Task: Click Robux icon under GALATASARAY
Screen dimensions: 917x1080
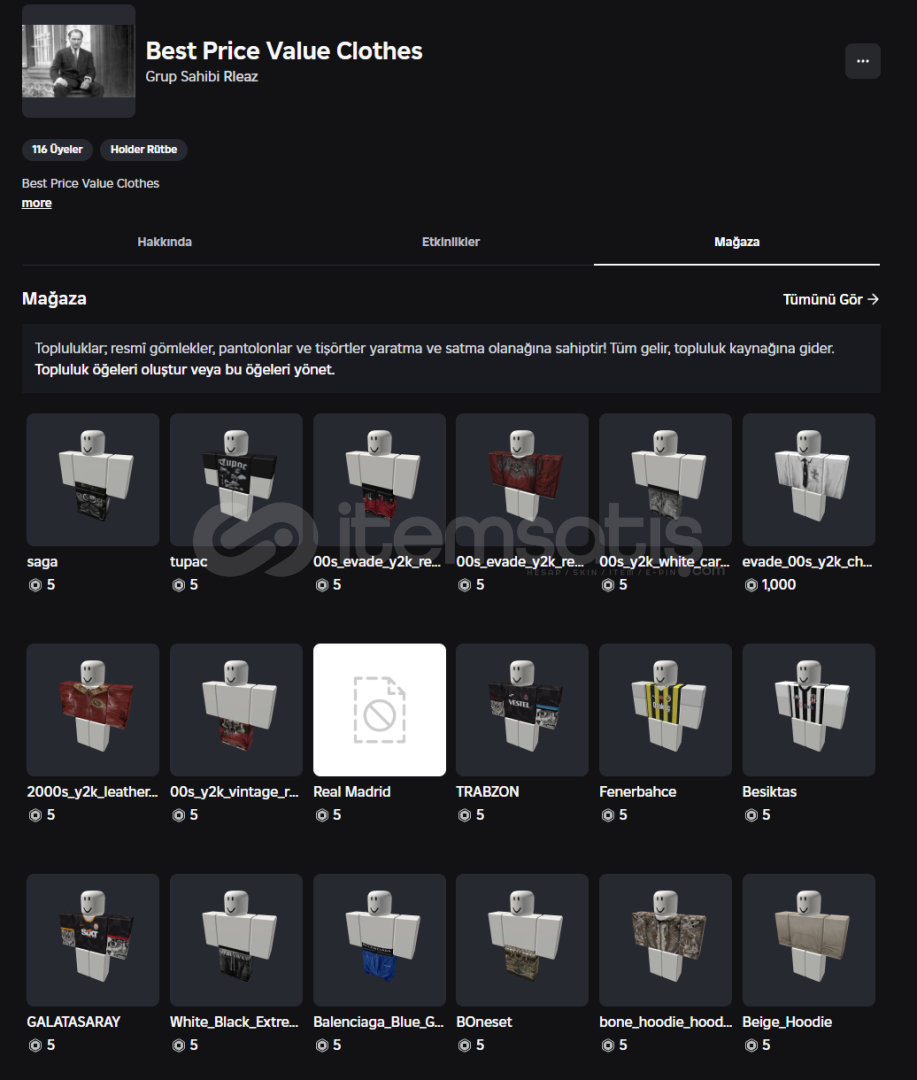Action: (35, 1046)
